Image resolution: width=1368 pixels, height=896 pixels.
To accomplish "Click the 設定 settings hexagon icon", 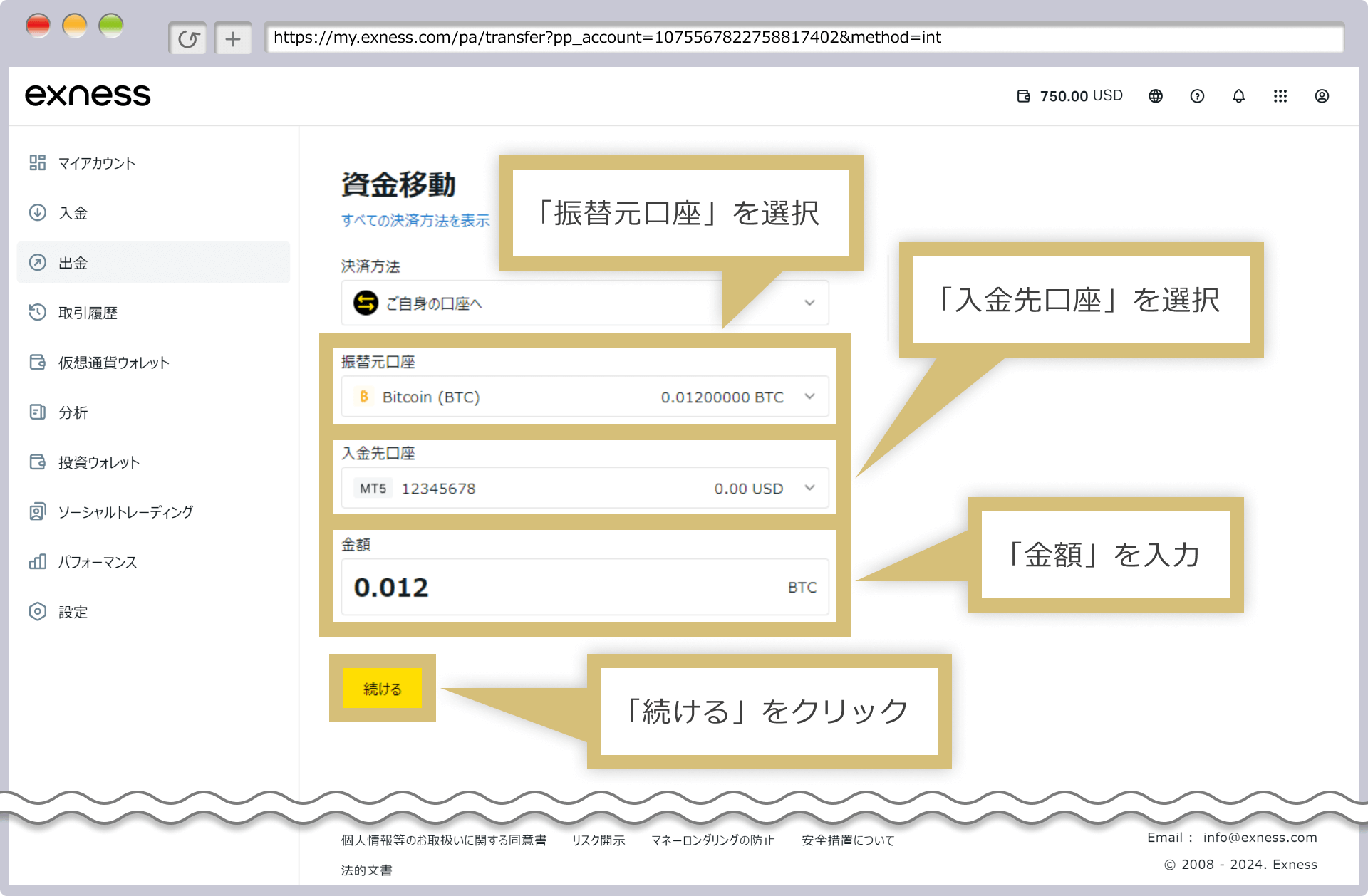I will click(x=38, y=611).
